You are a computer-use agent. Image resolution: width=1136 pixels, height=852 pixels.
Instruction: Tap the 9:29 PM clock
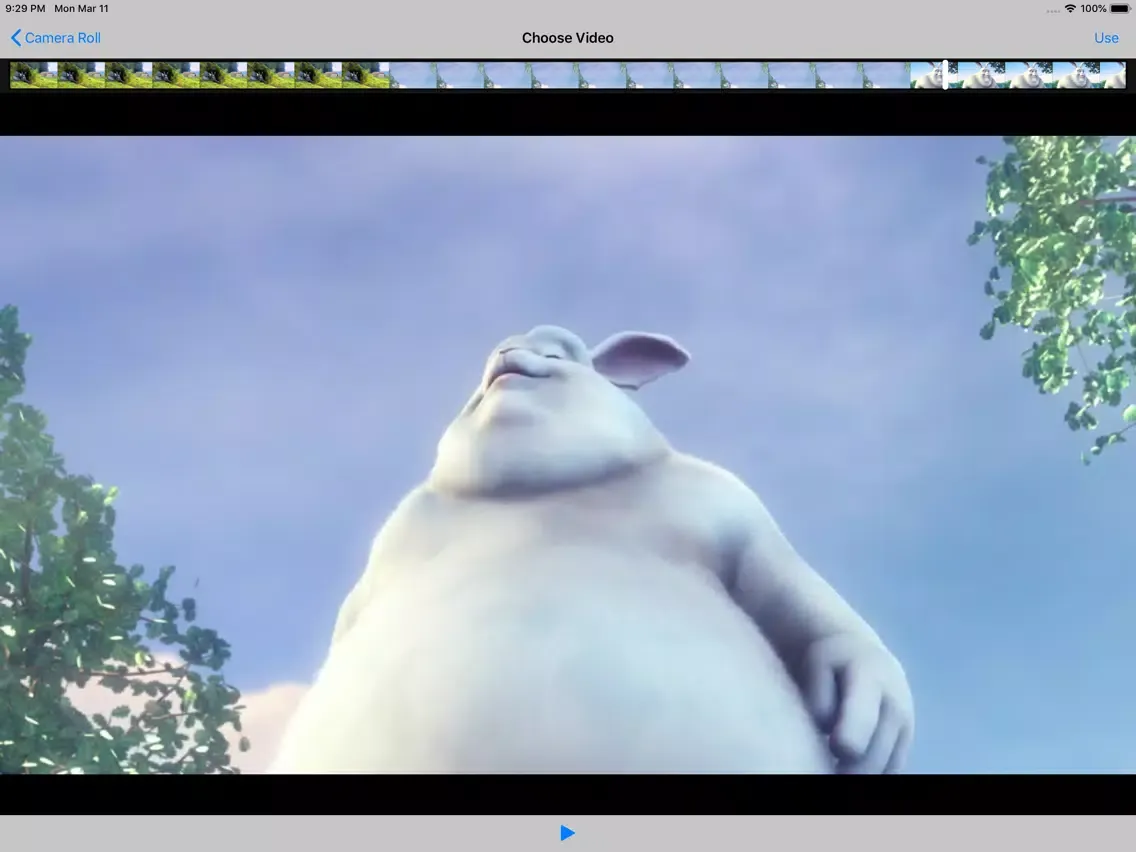25,9
